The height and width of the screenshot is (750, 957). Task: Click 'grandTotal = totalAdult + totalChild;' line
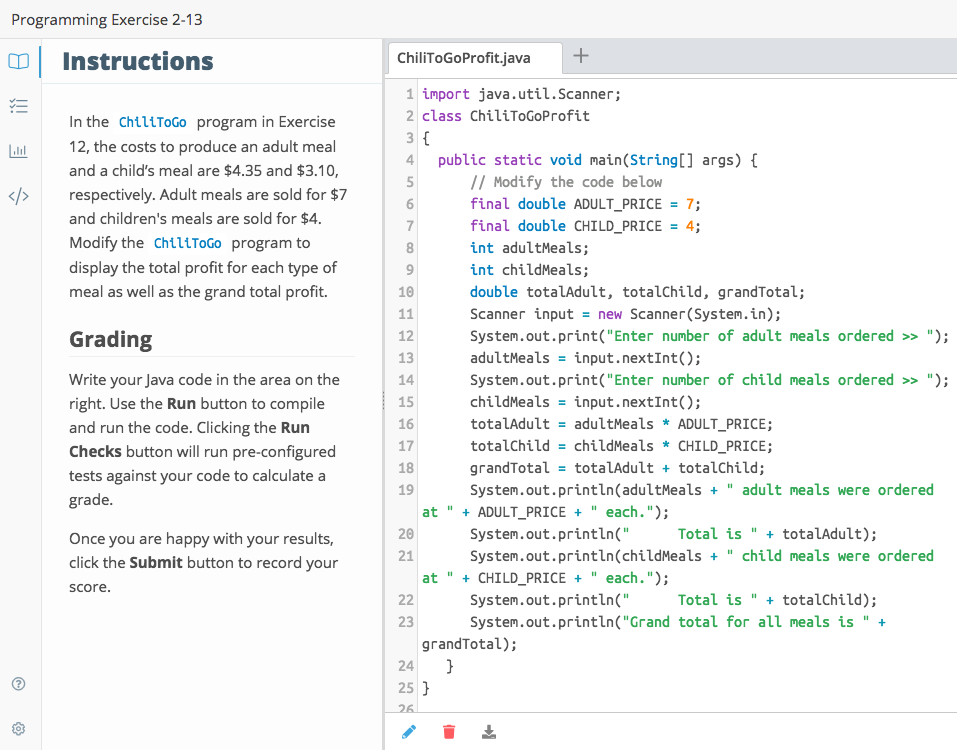(617, 468)
